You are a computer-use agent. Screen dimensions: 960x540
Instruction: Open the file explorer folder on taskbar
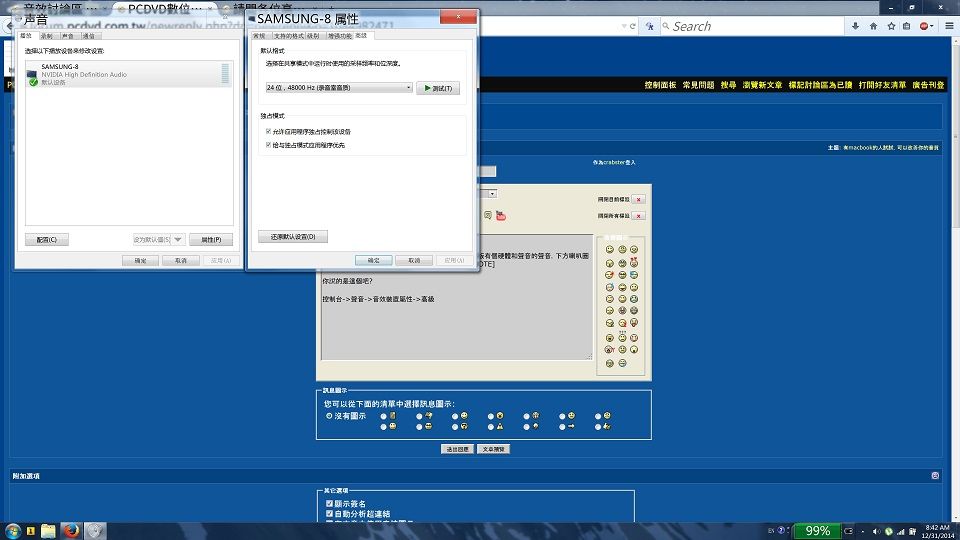[x=48, y=531]
